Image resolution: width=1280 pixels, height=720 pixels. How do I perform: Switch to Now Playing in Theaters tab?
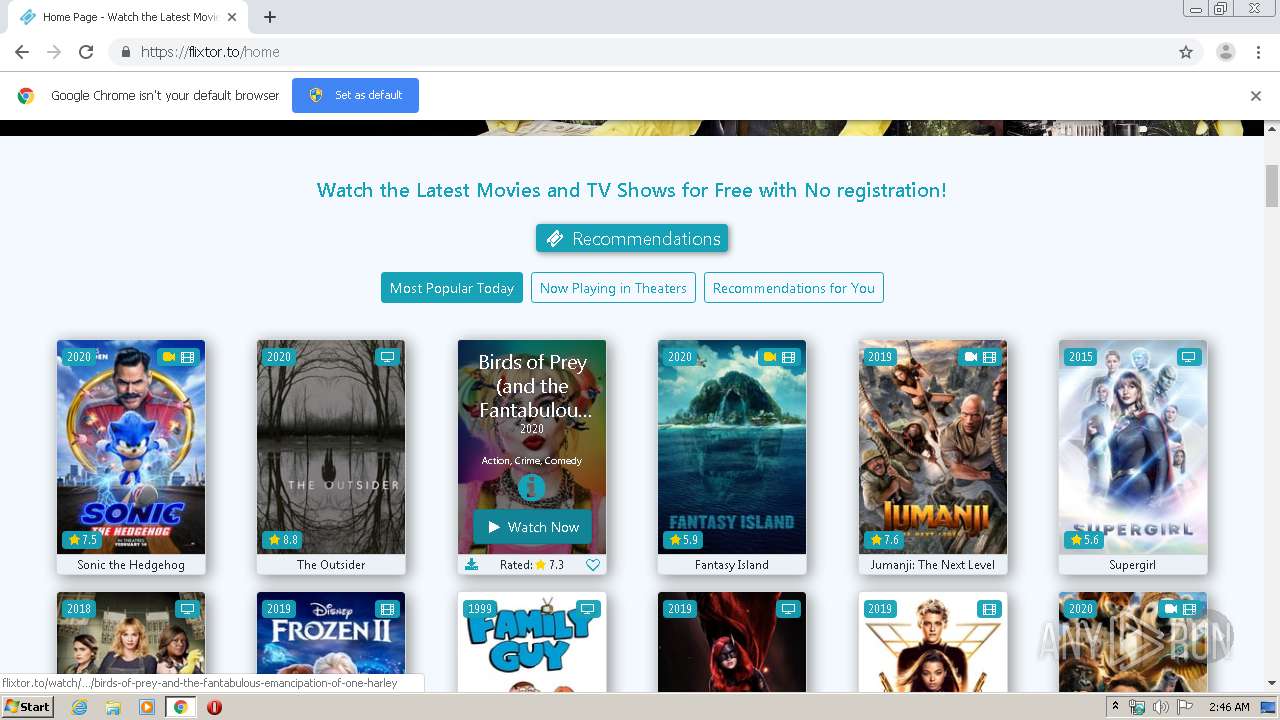tap(613, 288)
